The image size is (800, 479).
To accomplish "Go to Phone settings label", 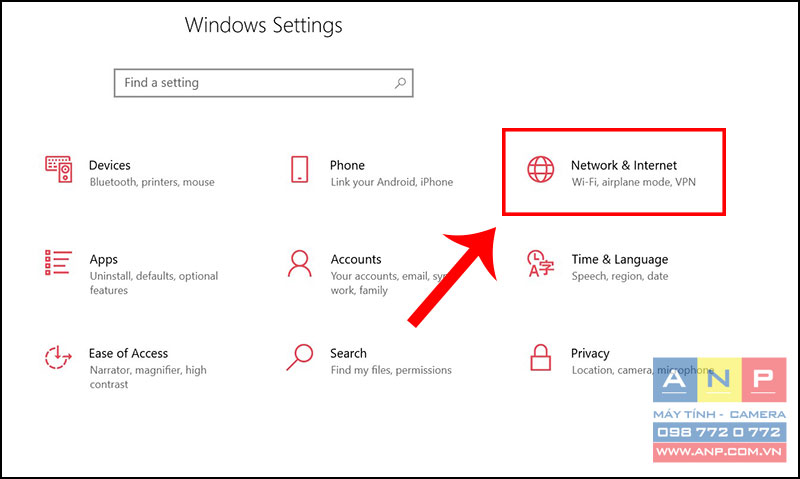I will point(347,165).
